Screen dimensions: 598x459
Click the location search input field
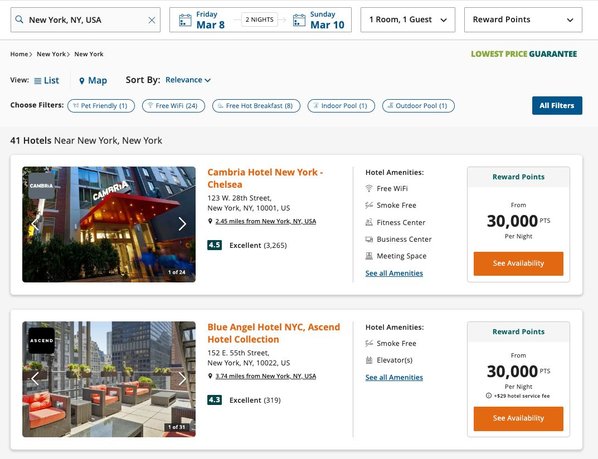85,20
